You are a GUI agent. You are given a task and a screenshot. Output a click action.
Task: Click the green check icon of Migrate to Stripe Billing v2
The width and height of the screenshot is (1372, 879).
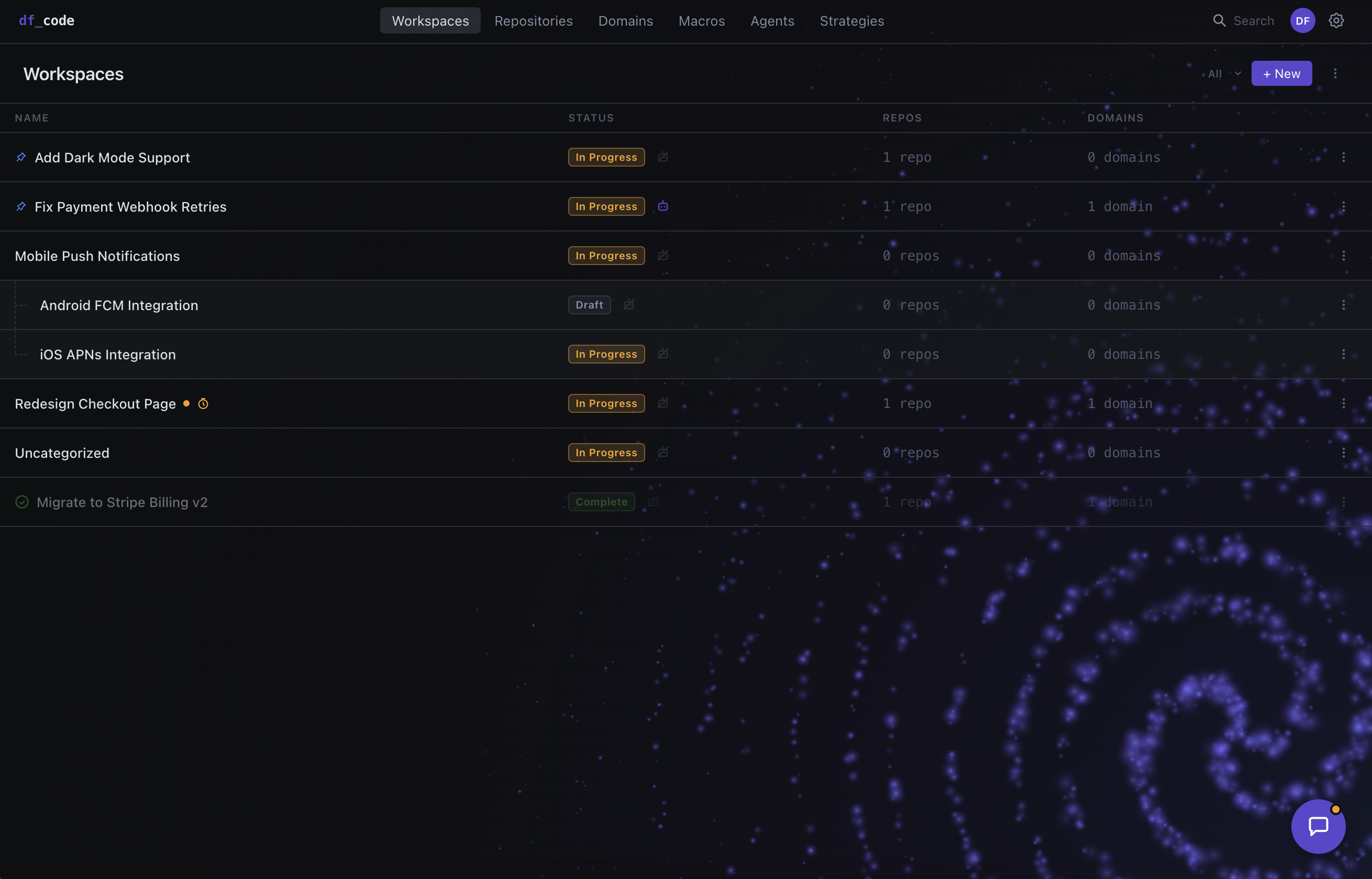point(21,502)
